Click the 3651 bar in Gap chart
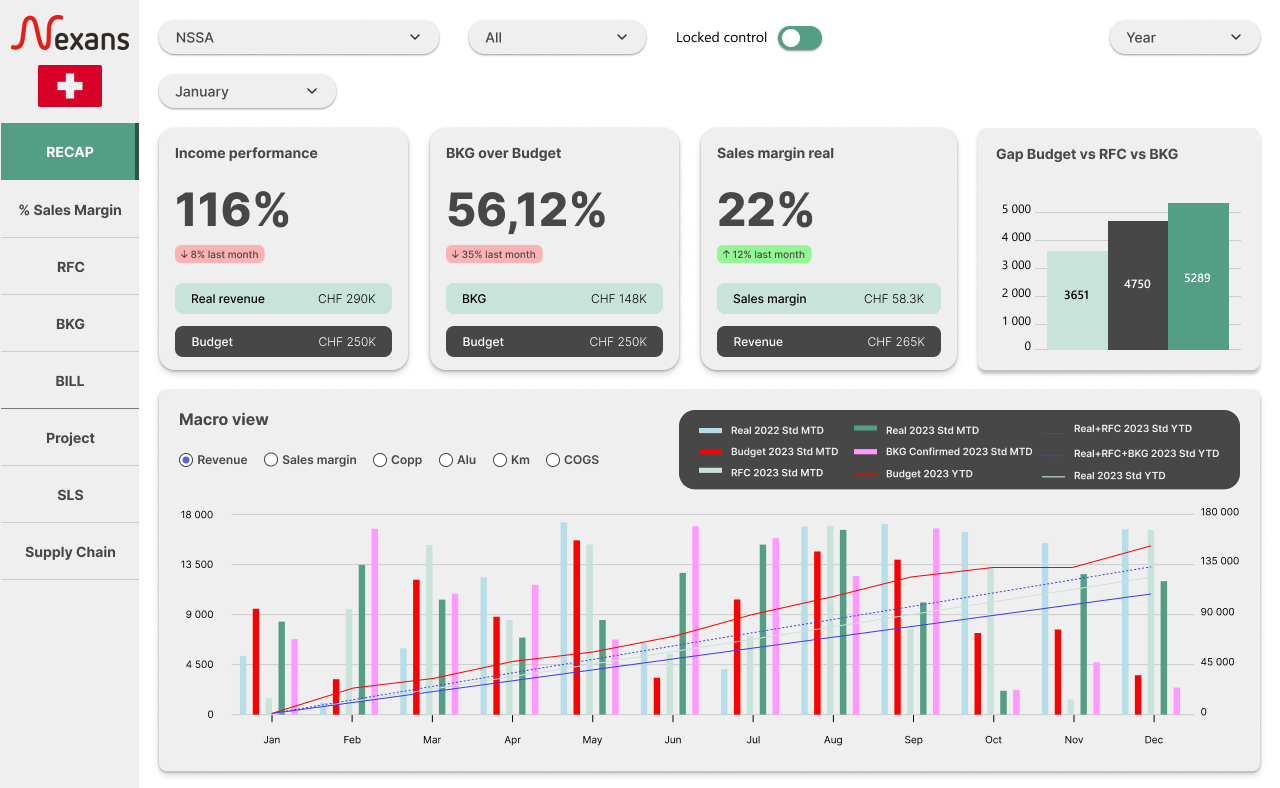Viewport: 1280px width, 788px height. pos(1076,300)
